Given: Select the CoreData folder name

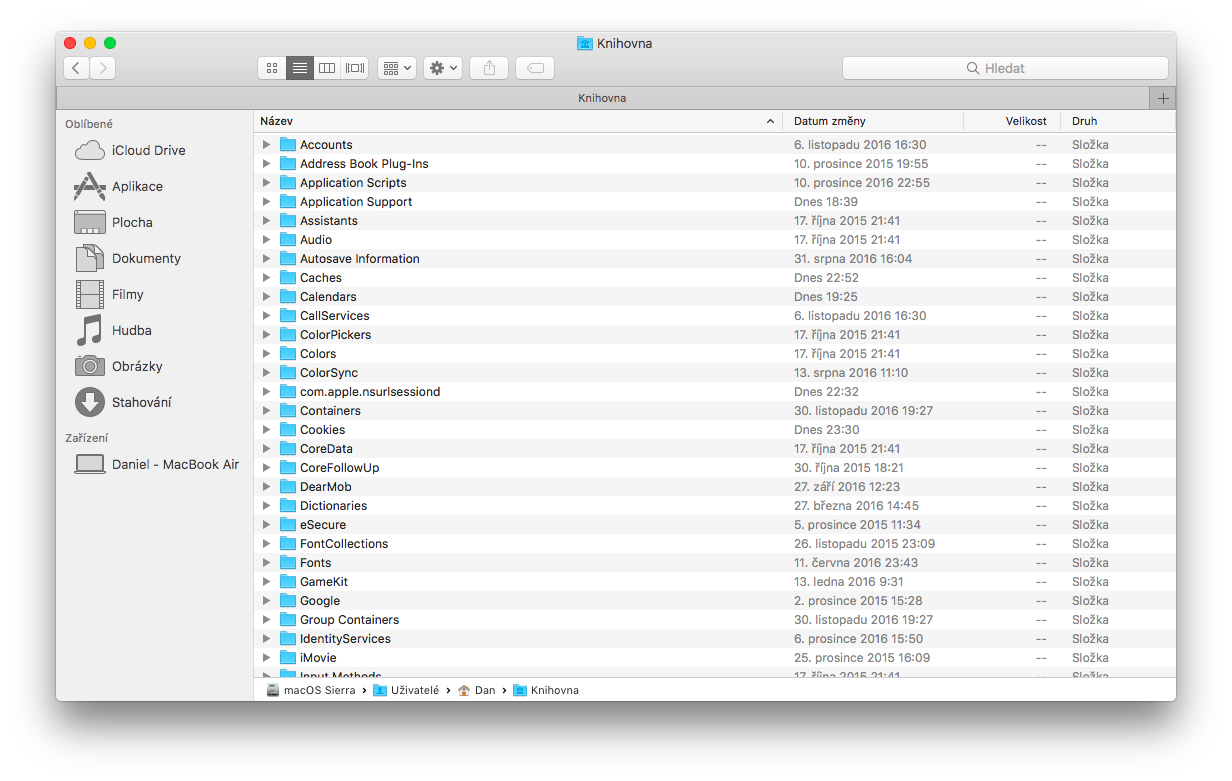Looking at the screenshot, I should pos(326,449).
